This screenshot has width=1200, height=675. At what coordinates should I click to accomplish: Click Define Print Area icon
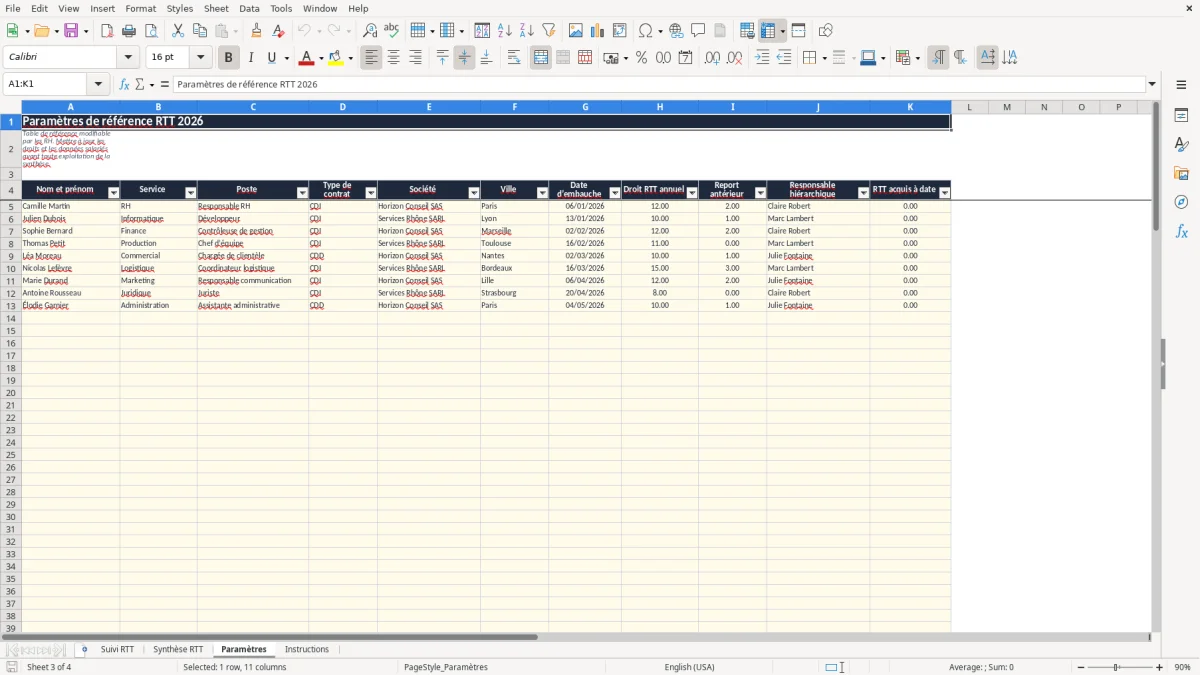pyautogui.click(x=748, y=31)
